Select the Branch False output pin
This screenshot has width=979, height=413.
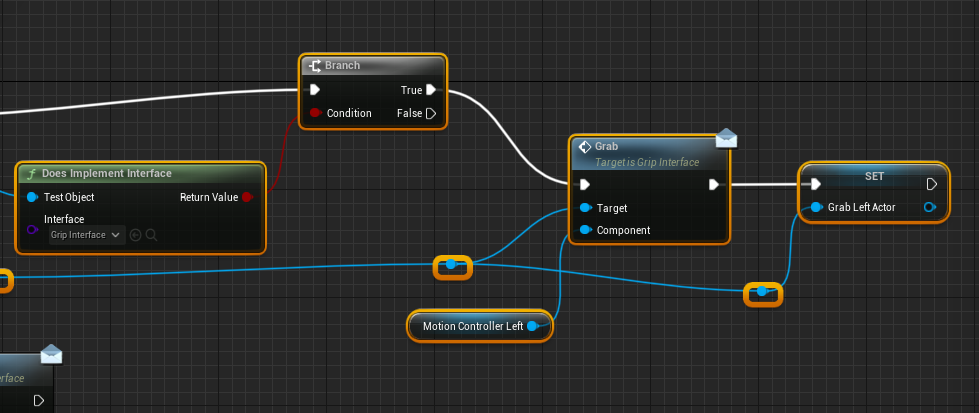click(431, 113)
